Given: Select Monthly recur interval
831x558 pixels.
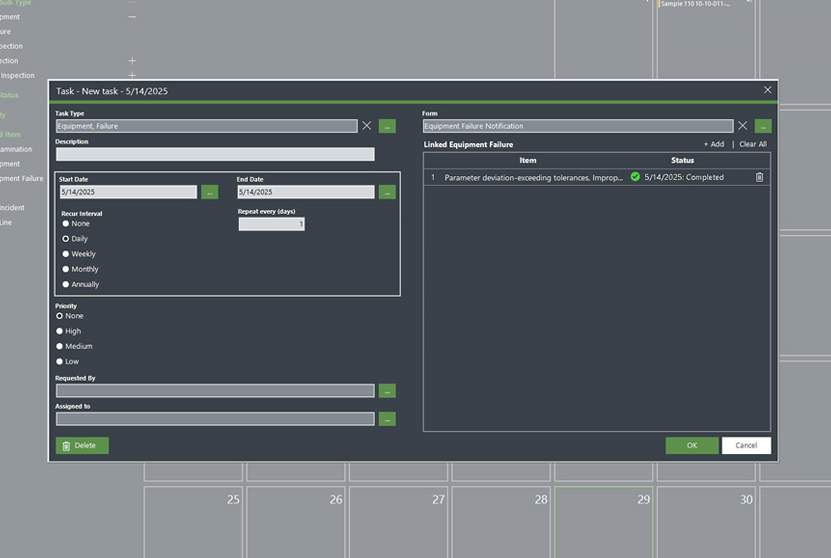Looking at the screenshot, I should pyautogui.click(x=66, y=269).
